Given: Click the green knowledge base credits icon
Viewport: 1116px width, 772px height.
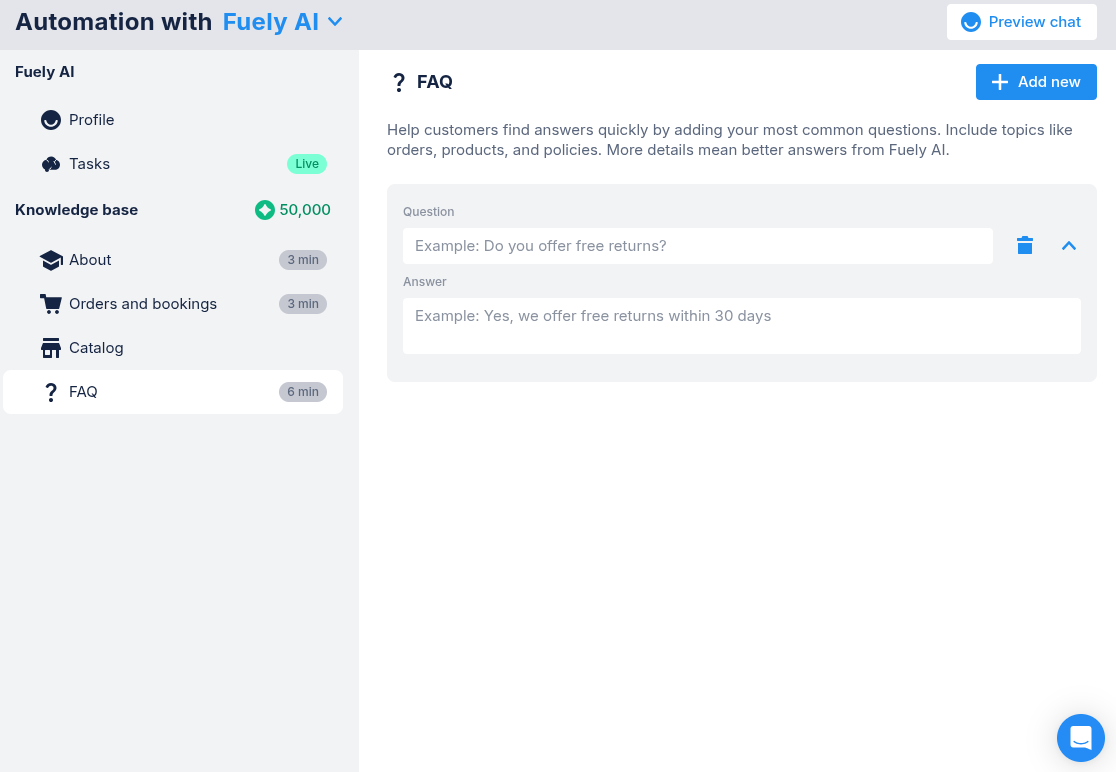Looking at the screenshot, I should coord(265,210).
